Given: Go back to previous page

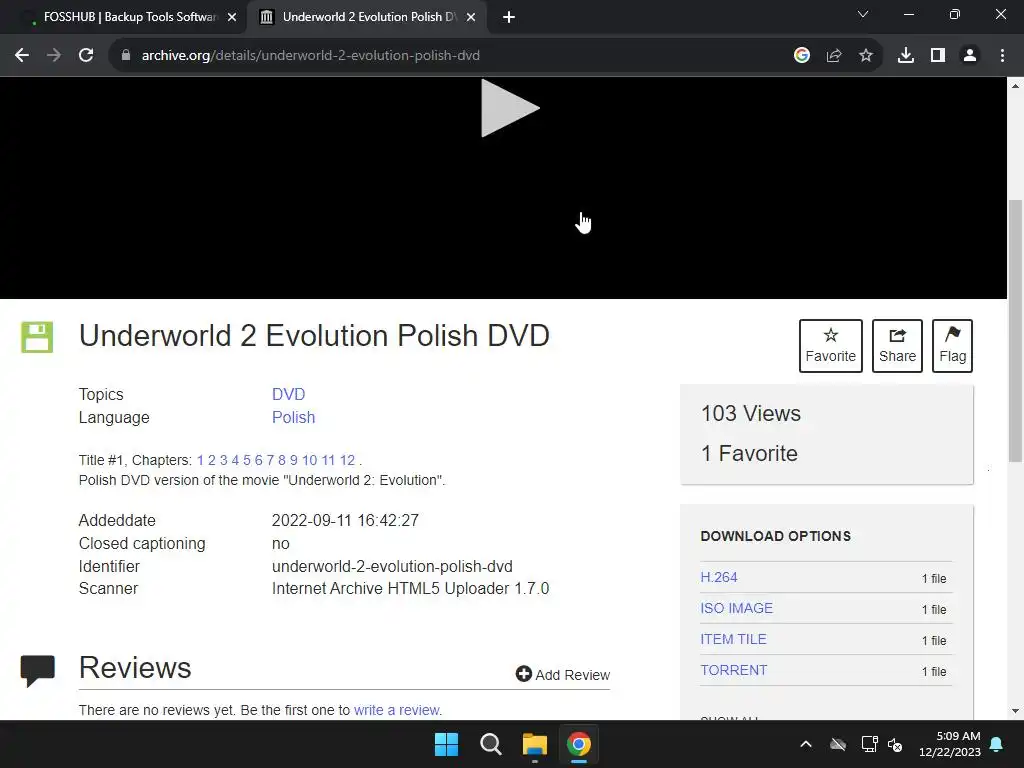Looking at the screenshot, I should click(x=22, y=56).
